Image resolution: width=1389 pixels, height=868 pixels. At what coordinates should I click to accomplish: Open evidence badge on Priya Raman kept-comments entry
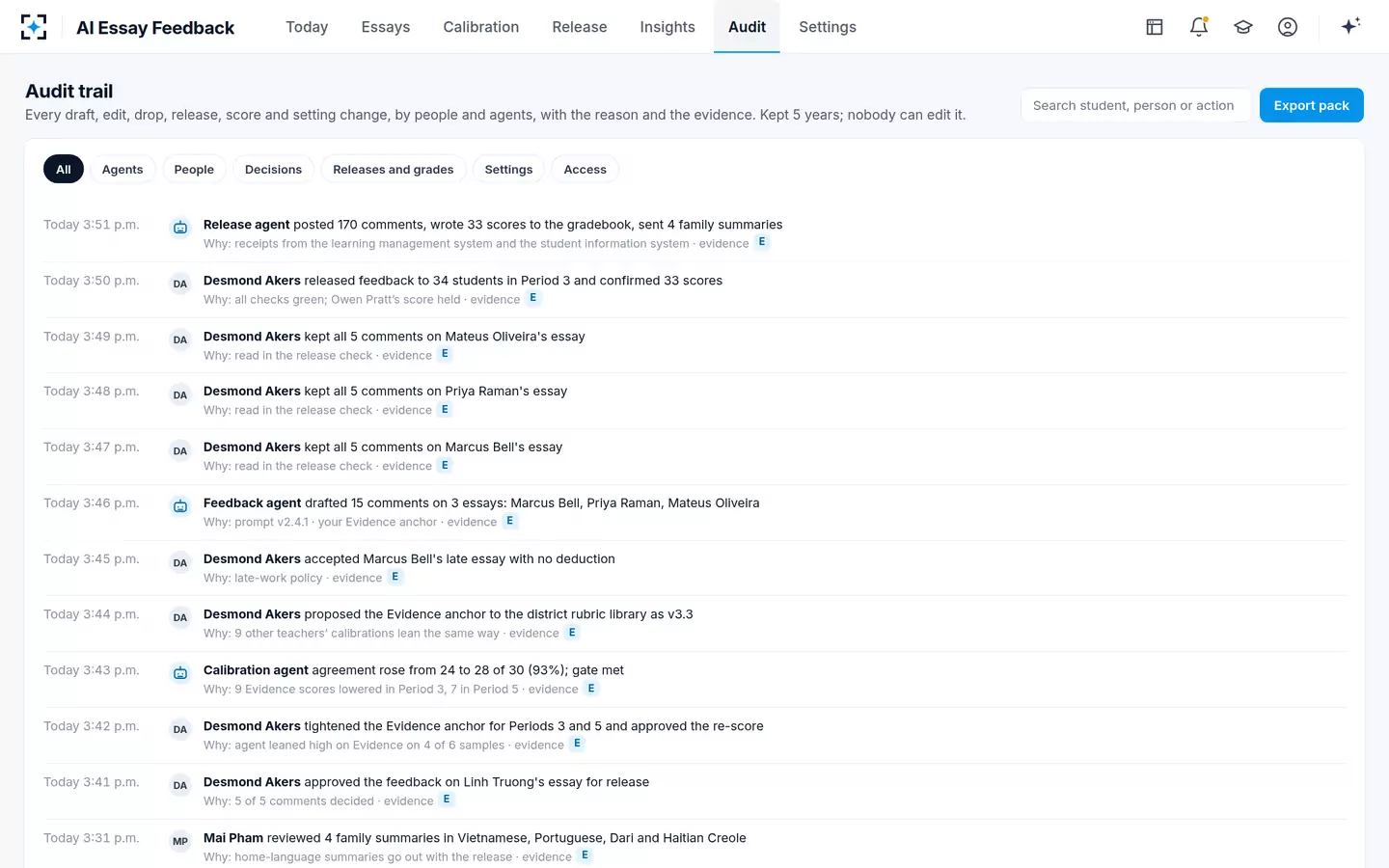point(445,409)
